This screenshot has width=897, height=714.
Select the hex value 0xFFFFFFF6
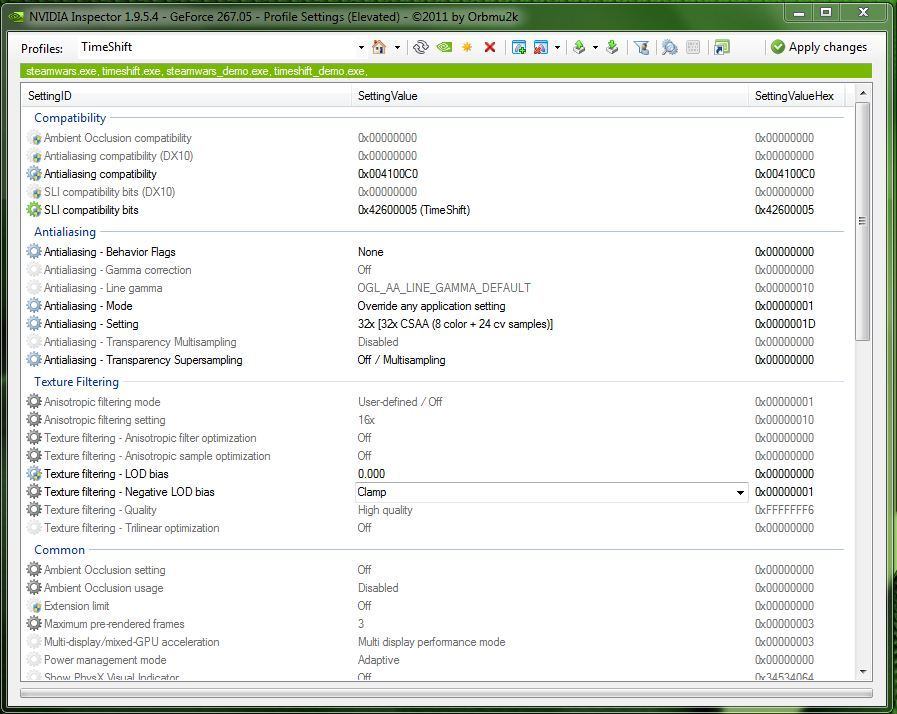click(784, 510)
